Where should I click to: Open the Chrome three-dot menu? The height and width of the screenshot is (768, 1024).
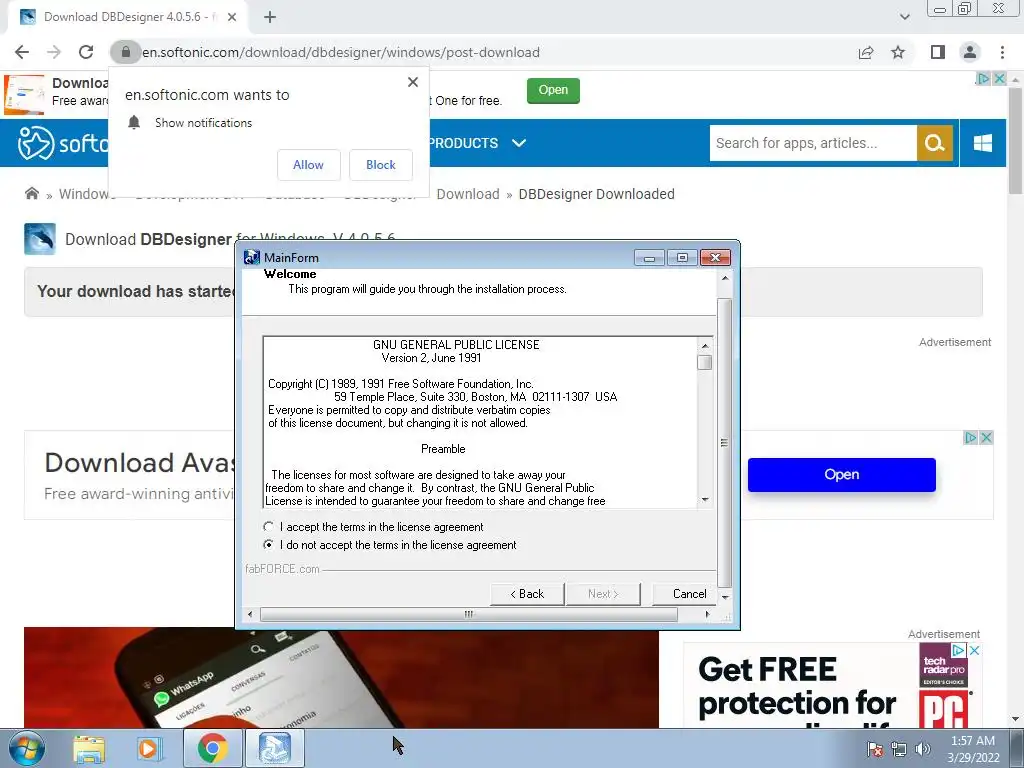1002,52
